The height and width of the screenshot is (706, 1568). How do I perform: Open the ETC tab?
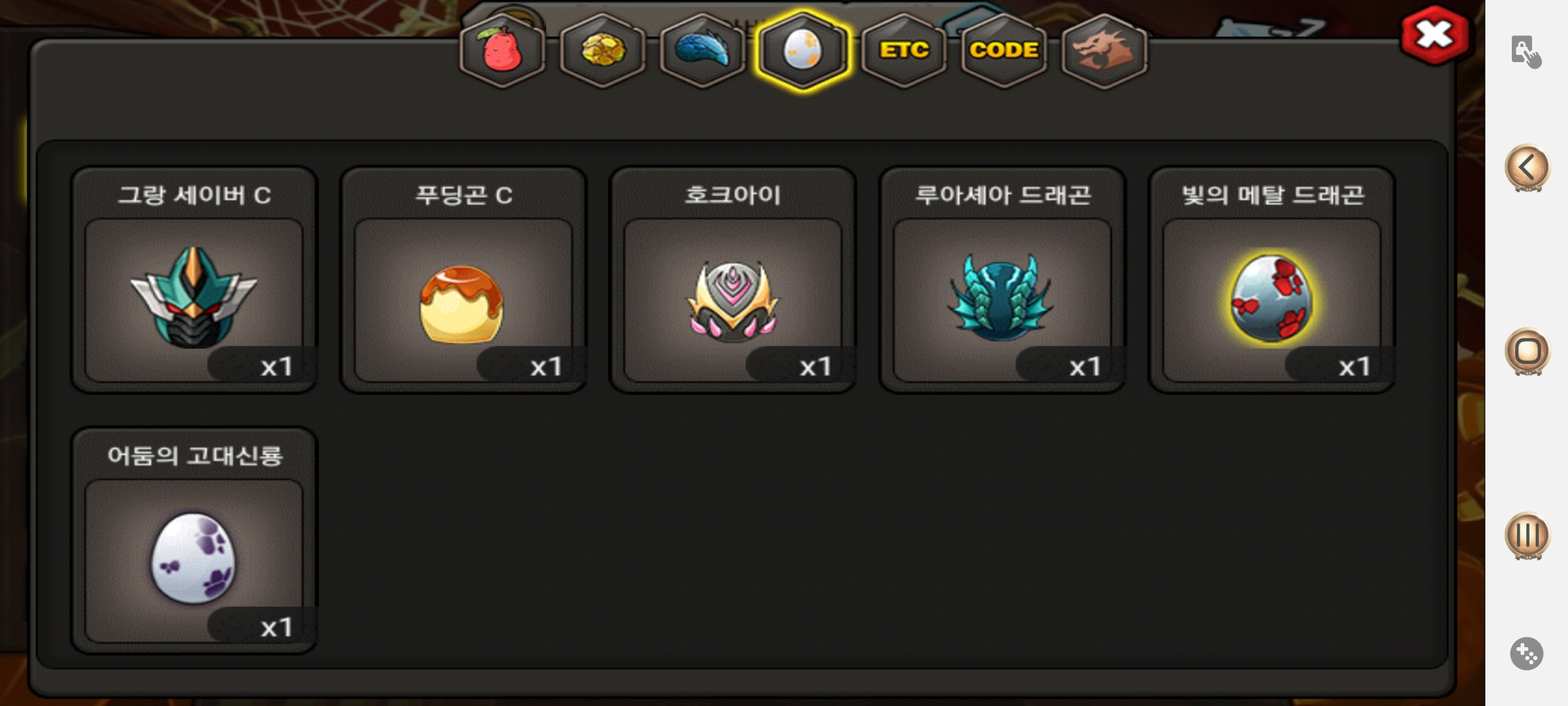904,51
